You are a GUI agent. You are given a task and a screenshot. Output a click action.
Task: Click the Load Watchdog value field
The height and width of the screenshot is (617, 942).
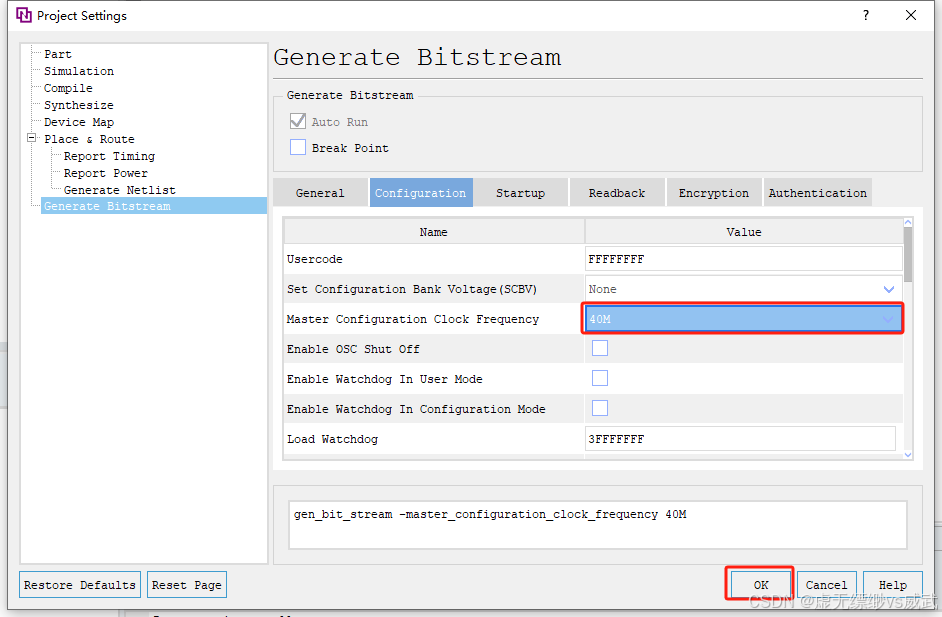(x=740, y=439)
